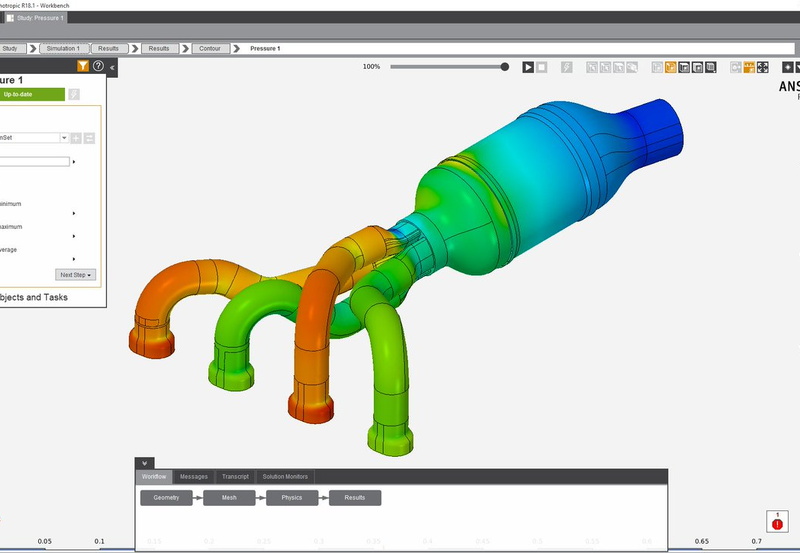The width and height of the screenshot is (800, 553).
Task: Toggle the highlighted orange display mode icon
Action: 671,67
